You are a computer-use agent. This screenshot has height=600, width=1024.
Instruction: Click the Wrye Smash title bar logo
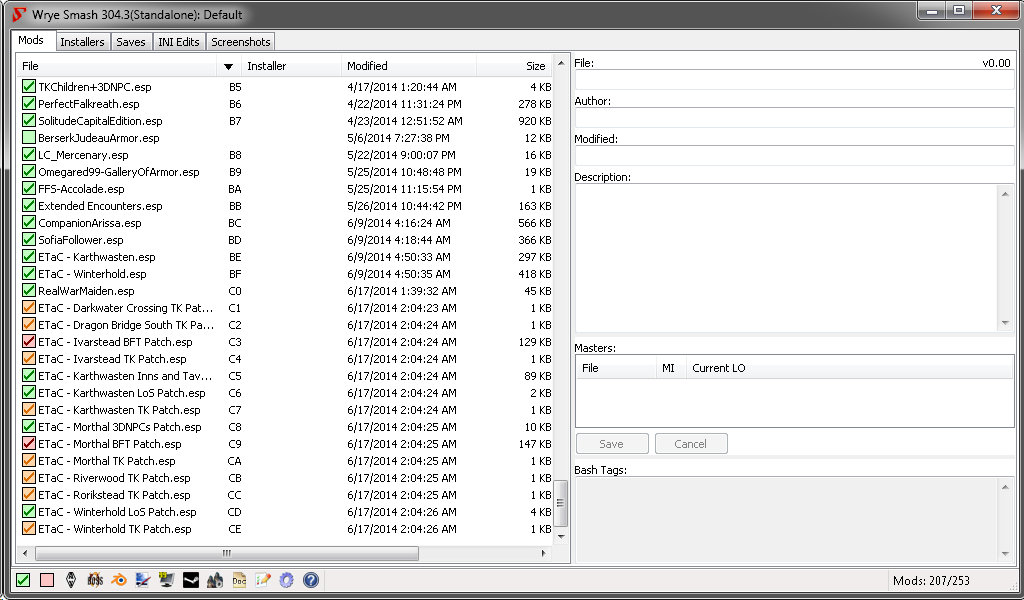[19, 14]
